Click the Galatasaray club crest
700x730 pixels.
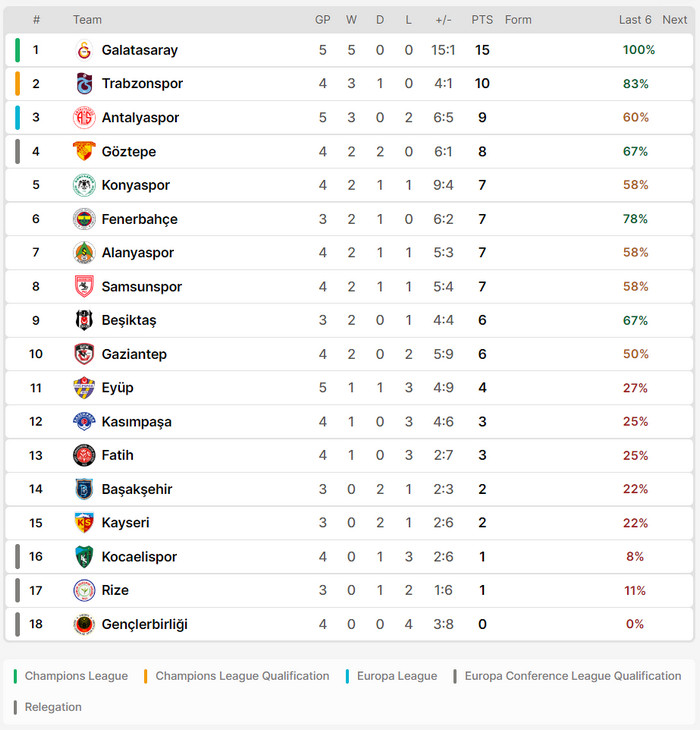pos(84,50)
